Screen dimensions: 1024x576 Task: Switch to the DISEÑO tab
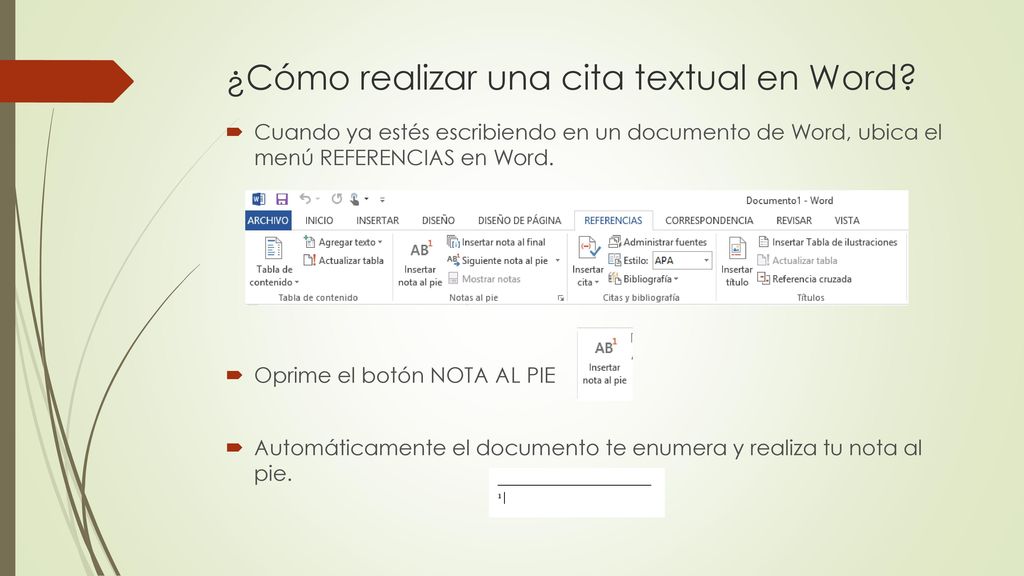(x=438, y=221)
